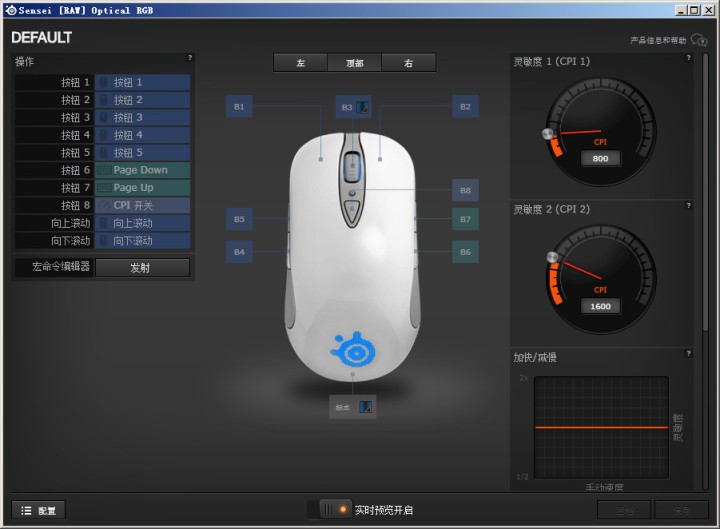This screenshot has height=529, width=720.
Task: Open 按钮 3 action assignment
Action: coord(142,118)
